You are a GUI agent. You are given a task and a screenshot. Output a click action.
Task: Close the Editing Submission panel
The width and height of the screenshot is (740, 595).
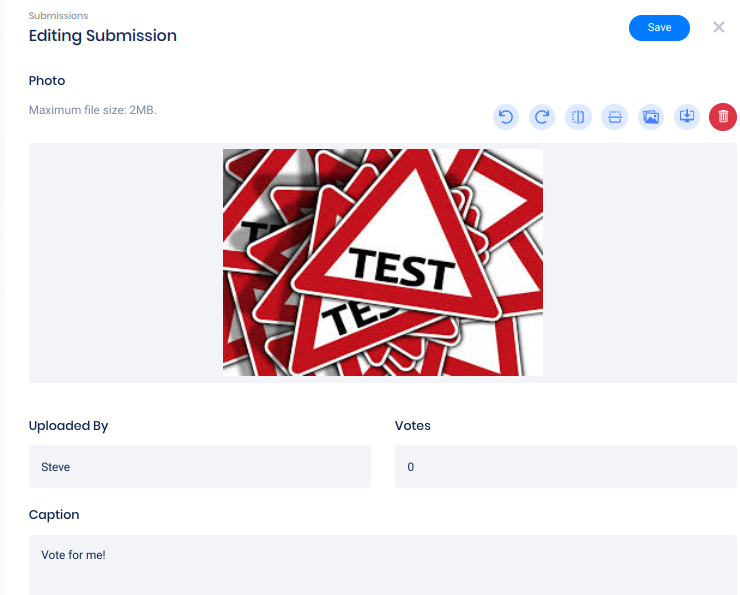click(x=719, y=28)
